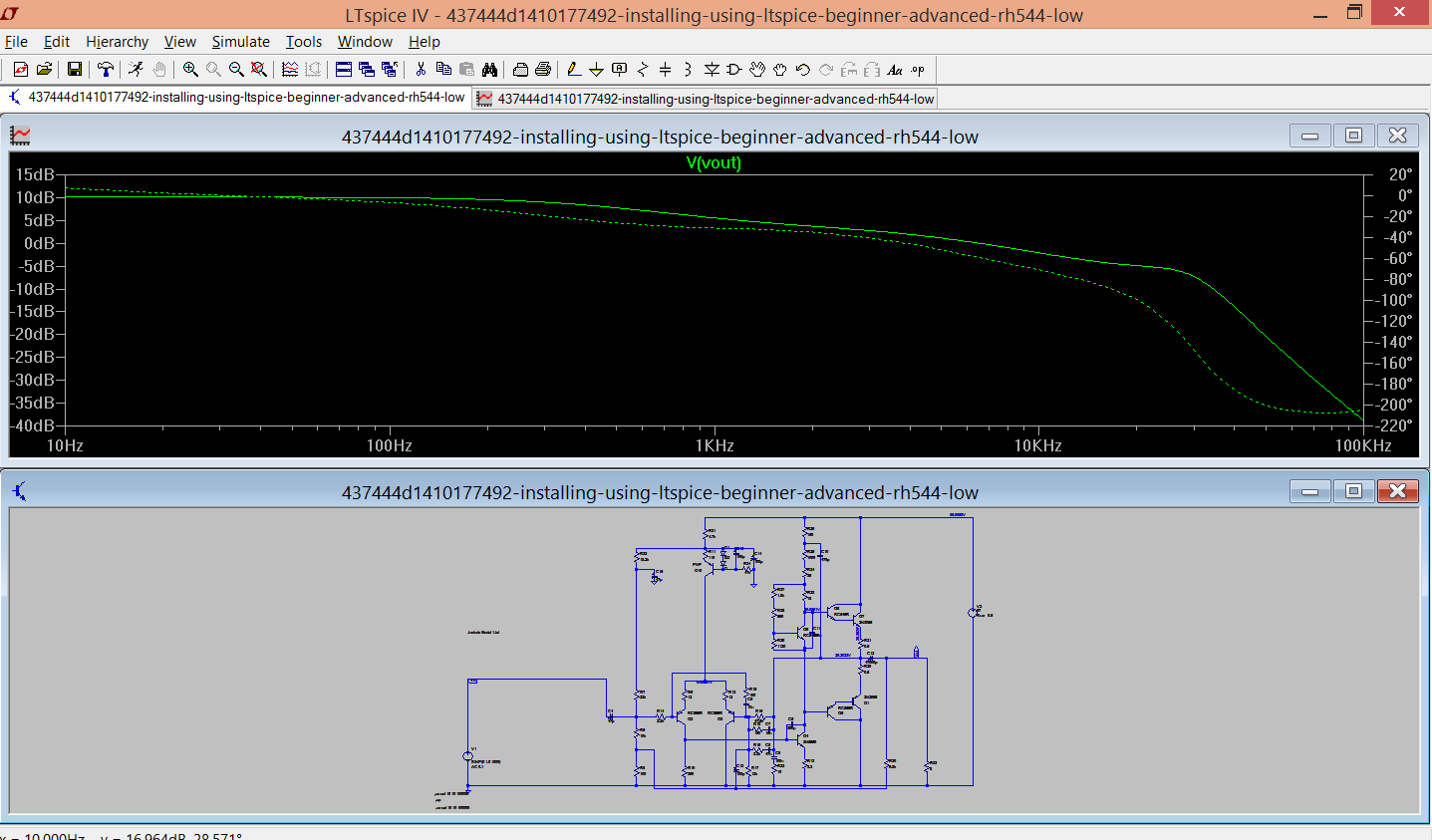This screenshot has width=1432, height=840.
Task: Click the waveform icon in the plot pane title
Action: 20,137
